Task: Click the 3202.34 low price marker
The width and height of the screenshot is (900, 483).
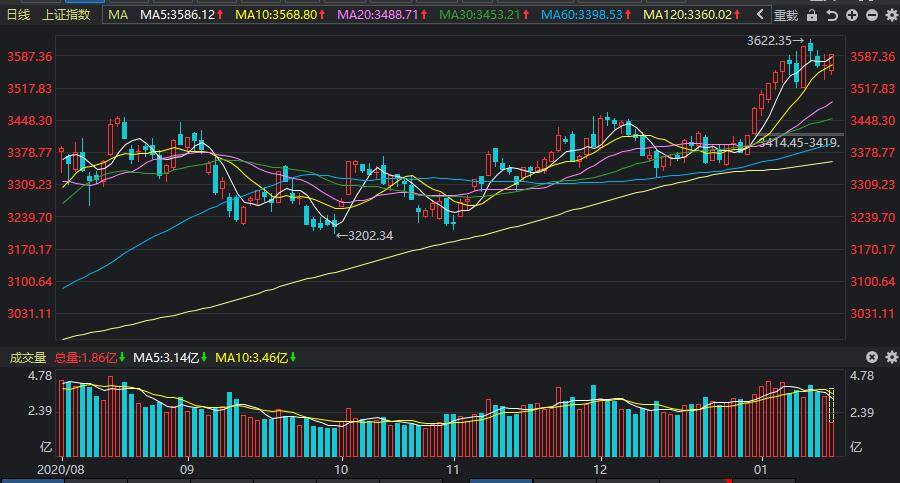Action: (364, 235)
